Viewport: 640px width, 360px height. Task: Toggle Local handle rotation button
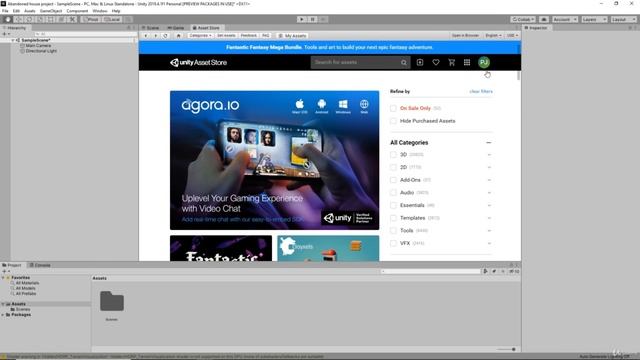pos(111,19)
